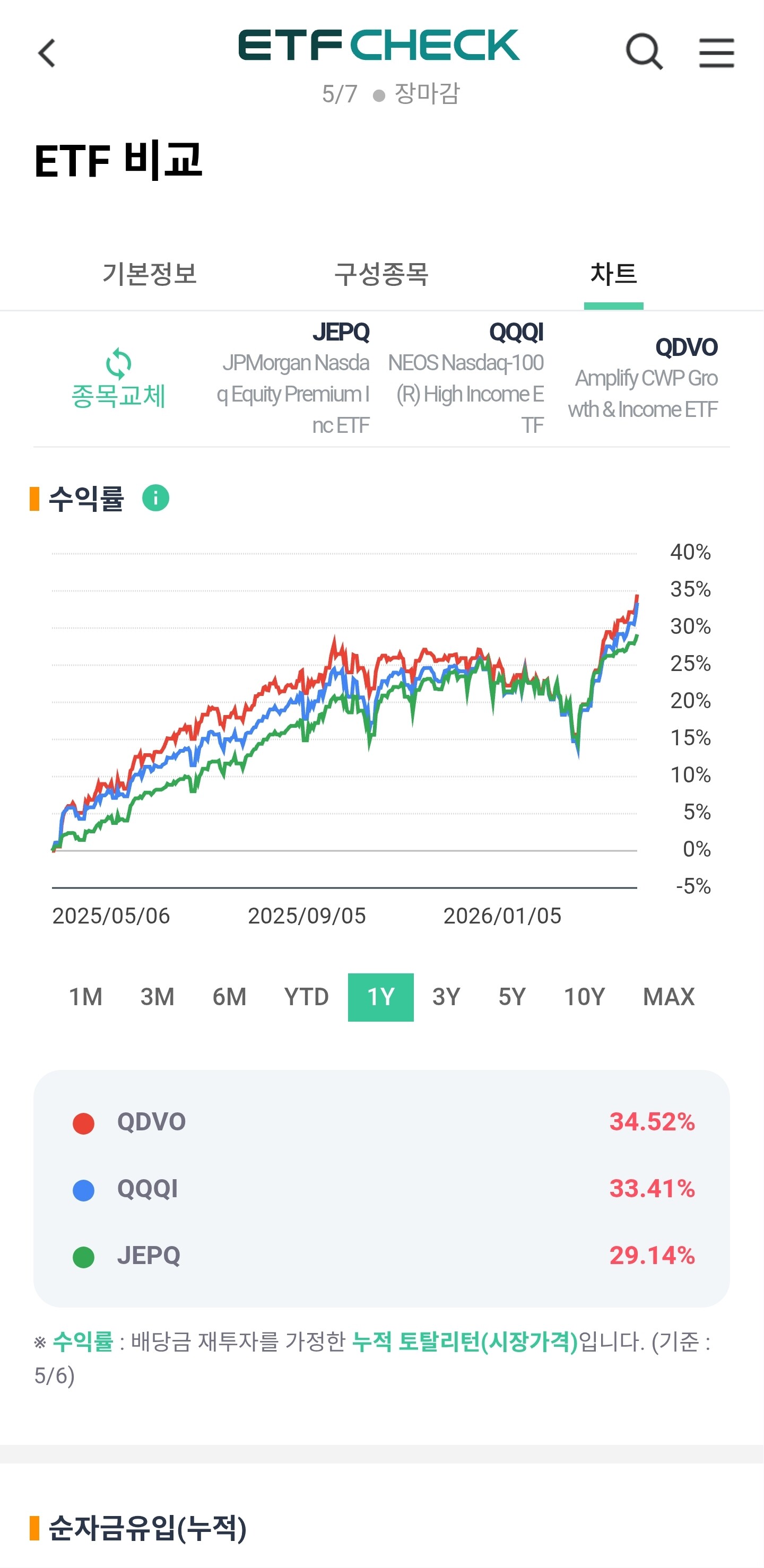Tap the ETF CHECK logo
The height and width of the screenshot is (1568, 764).
[x=379, y=45]
